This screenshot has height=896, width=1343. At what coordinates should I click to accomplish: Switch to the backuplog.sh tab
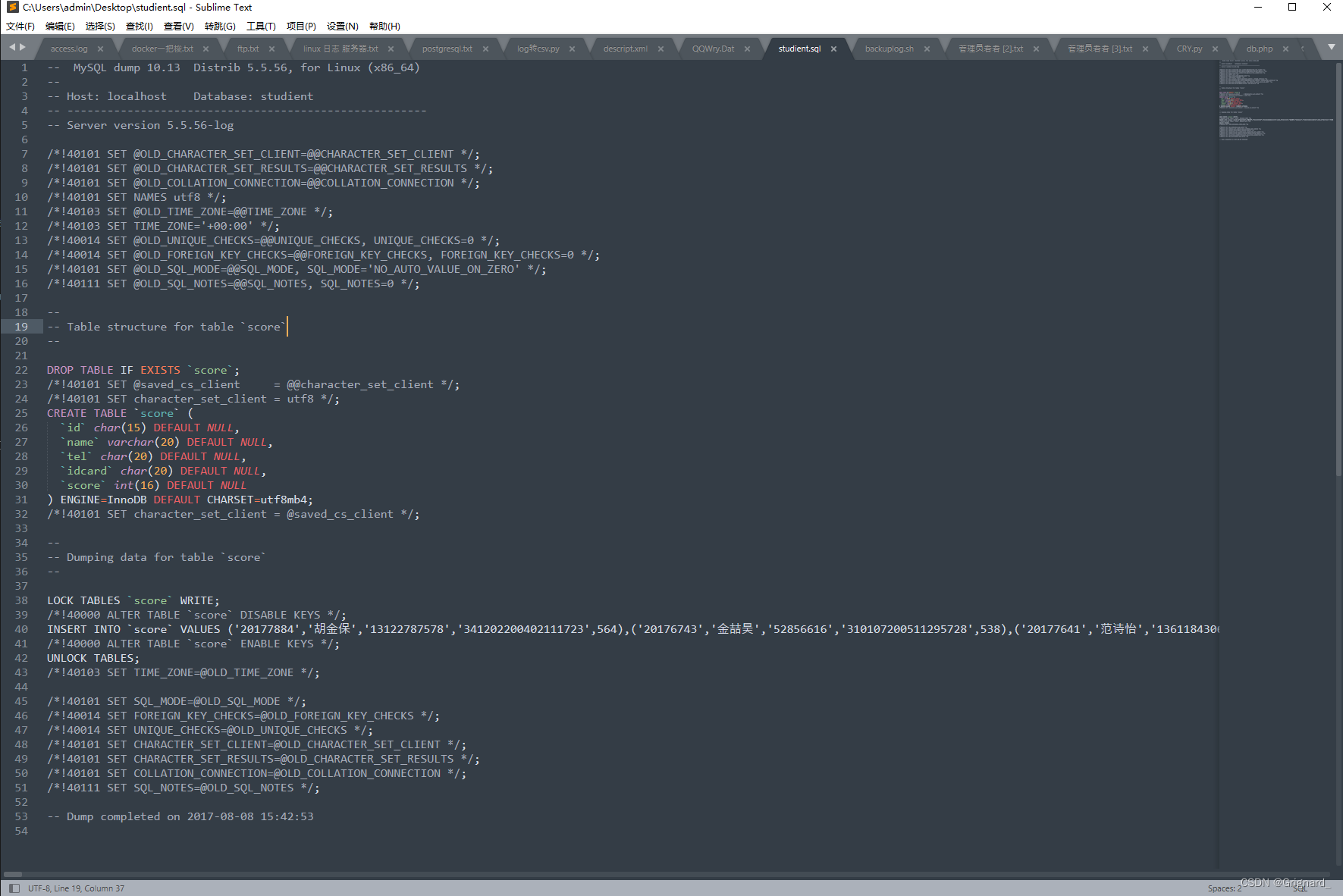[889, 49]
